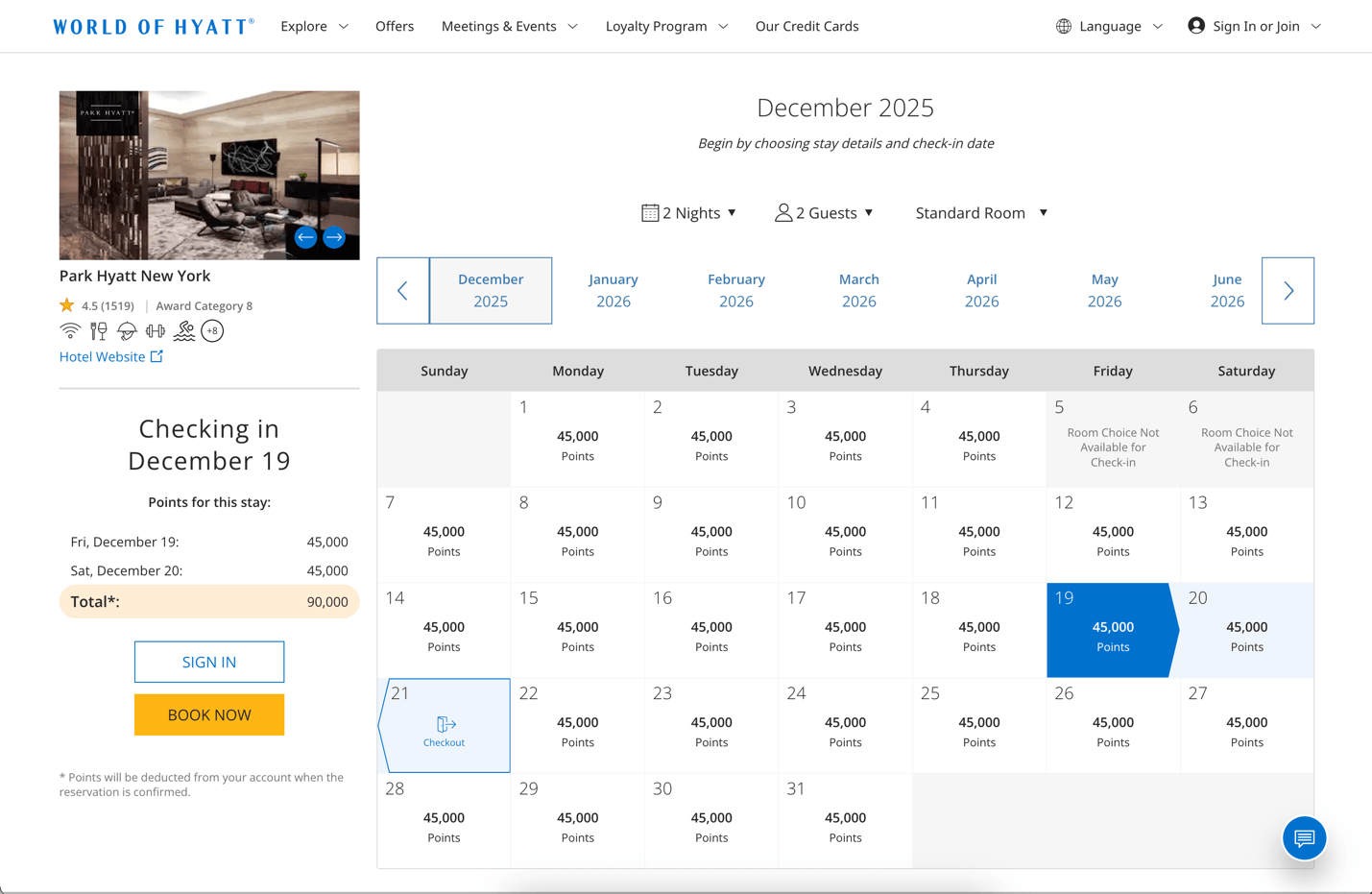Click the fitness center dumbbell icon

coord(155,331)
